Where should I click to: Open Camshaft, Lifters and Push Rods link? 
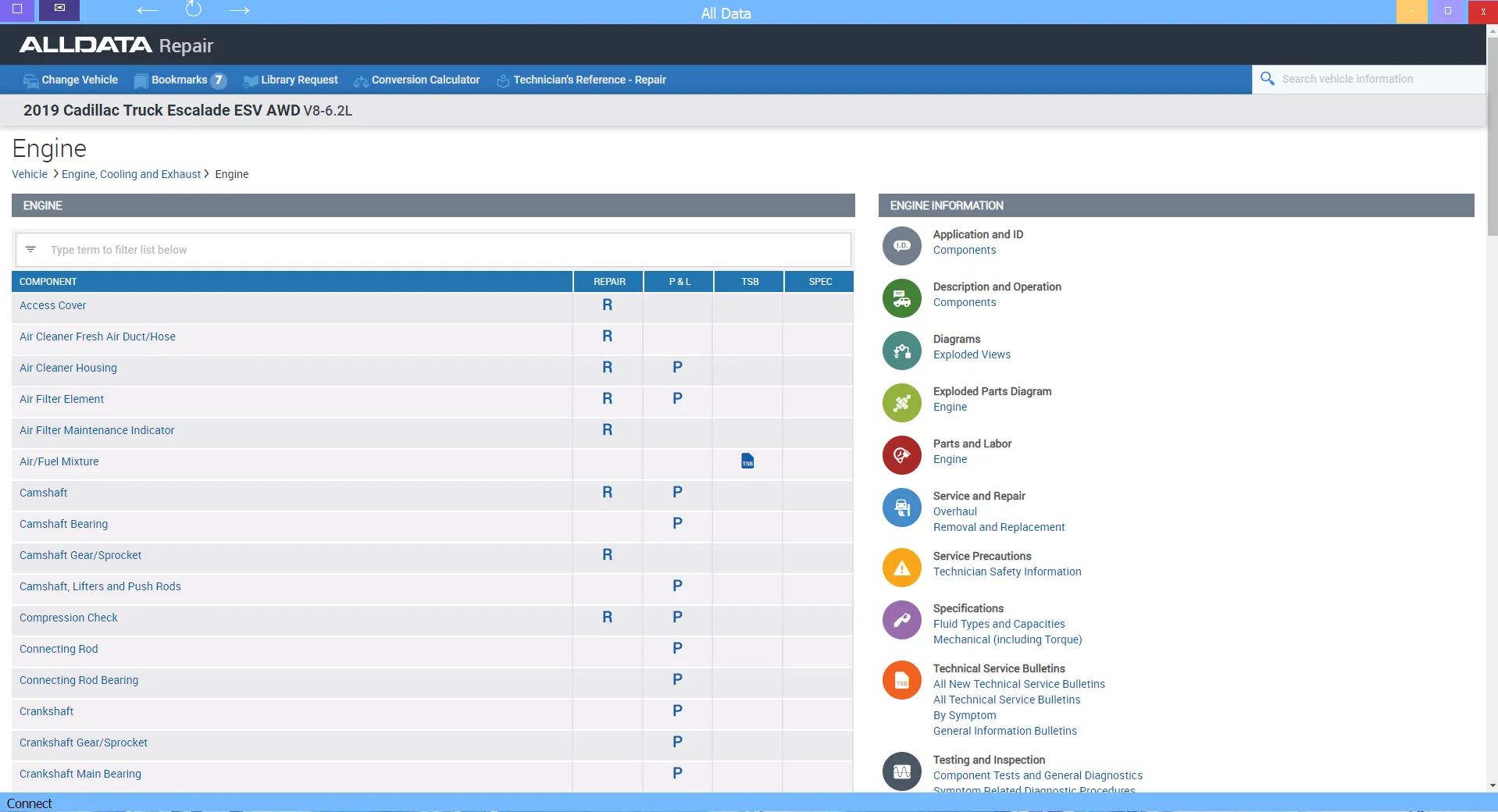pyautogui.click(x=100, y=586)
